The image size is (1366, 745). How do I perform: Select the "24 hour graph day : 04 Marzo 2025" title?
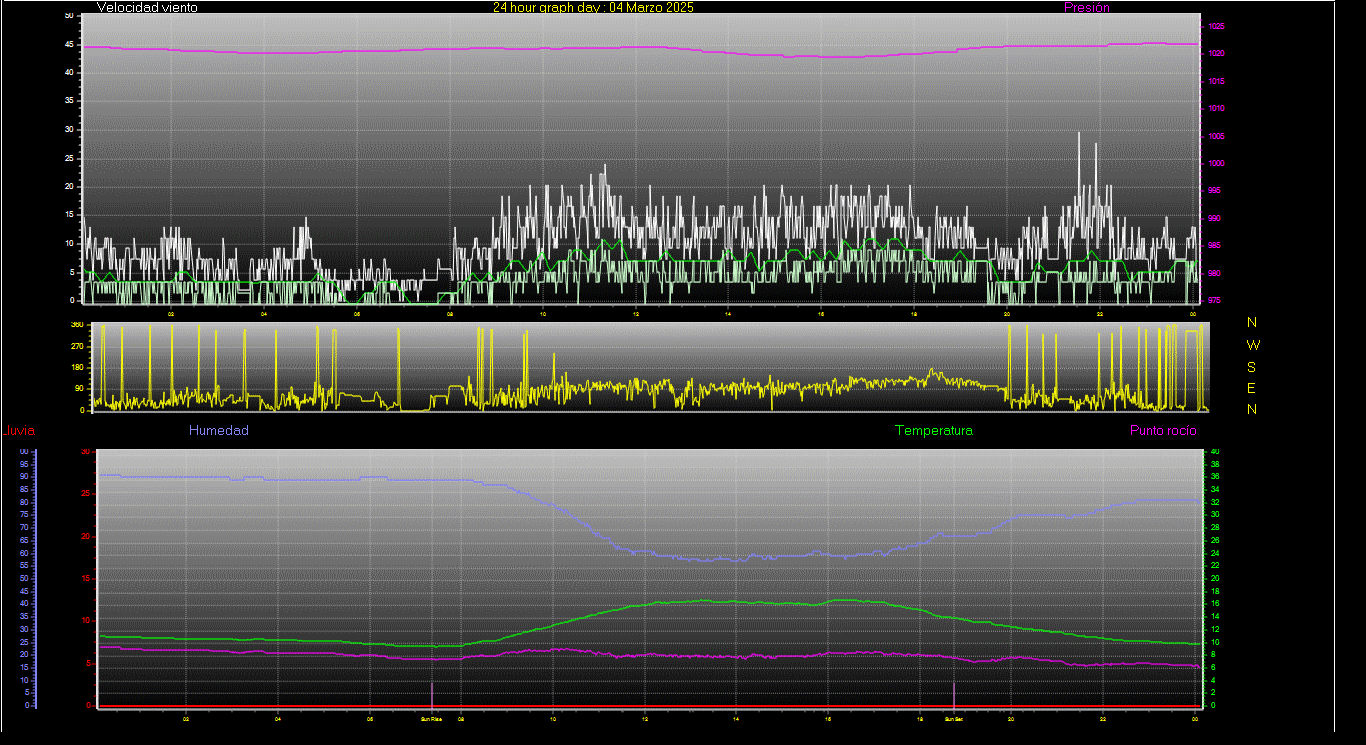[x=593, y=7]
